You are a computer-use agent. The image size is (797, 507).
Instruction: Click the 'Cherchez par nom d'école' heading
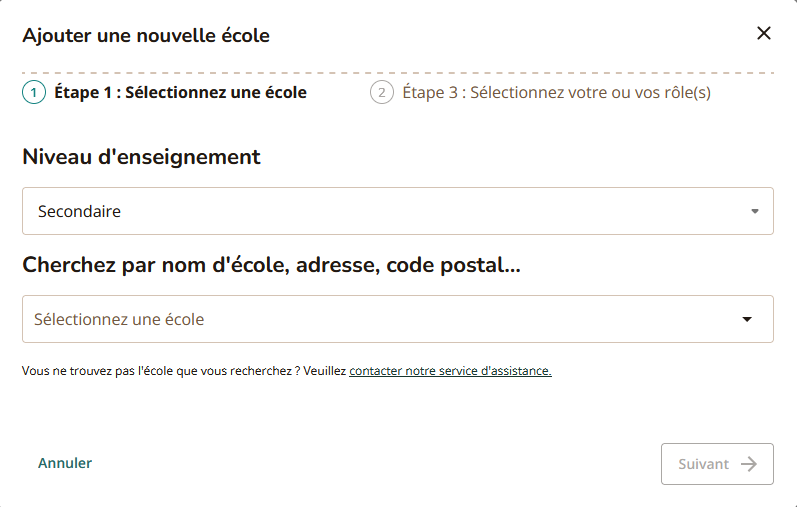[x=272, y=265]
